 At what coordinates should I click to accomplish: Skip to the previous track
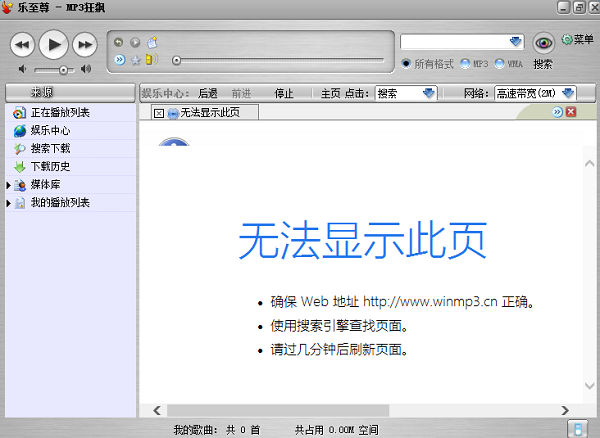pos(23,44)
